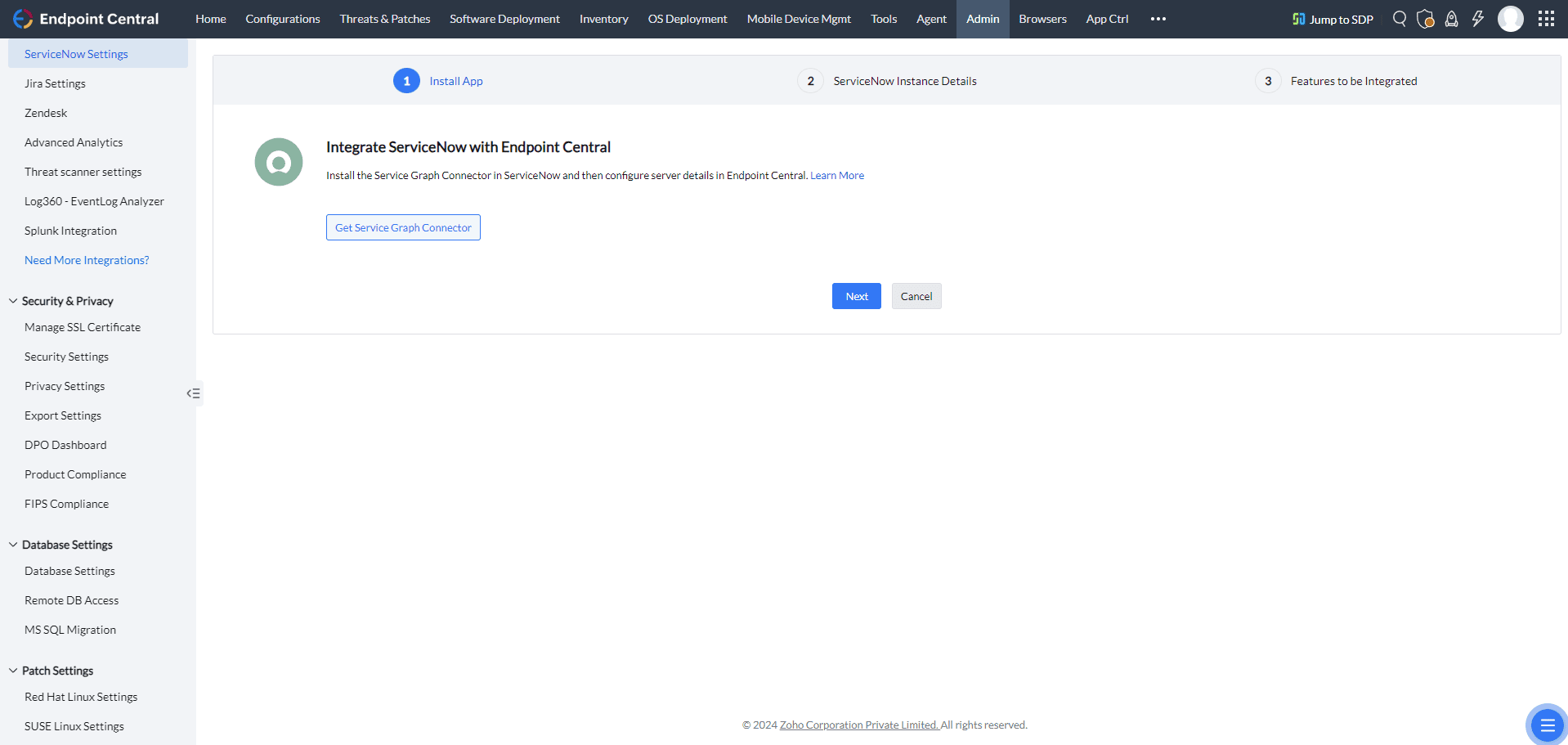The image size is (1568, 745).
Task: Click the user profile avatar
Action: 1511,19
